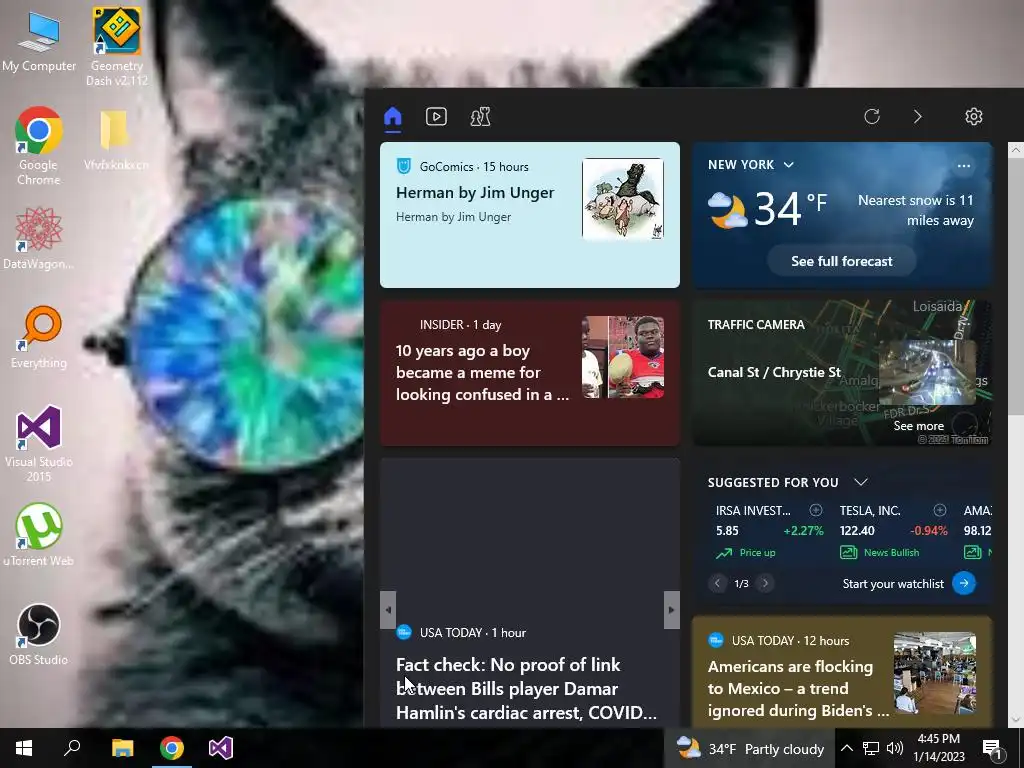Click the widgets panel scrollbar thumb

tap(1016, 286)
